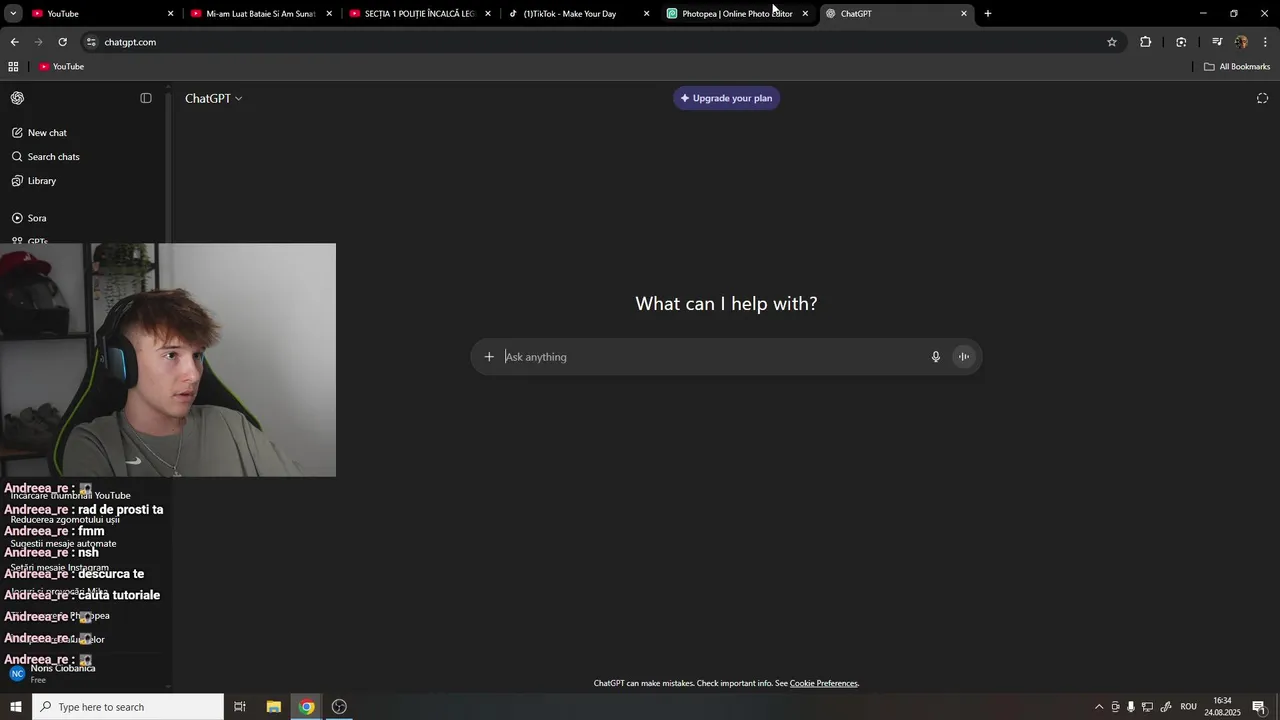This screenshot has width=1280, height=720.
Task: Open site information icon in address bar
Action: pos(91,42)
